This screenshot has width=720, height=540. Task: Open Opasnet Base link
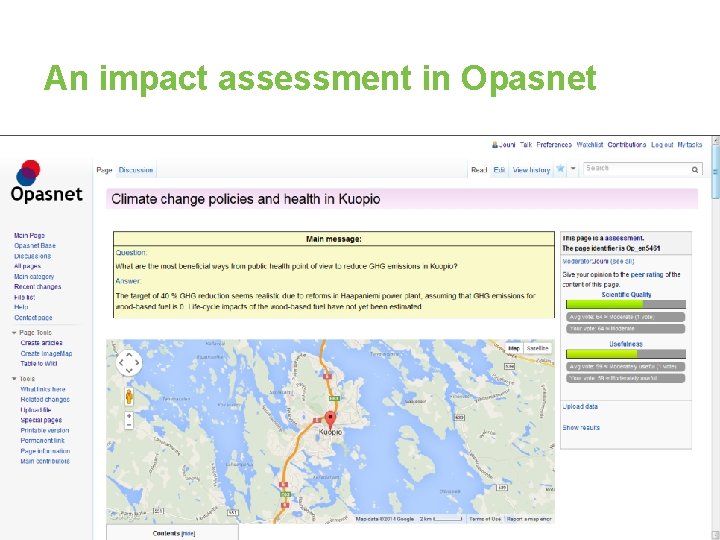coord(35,246)
